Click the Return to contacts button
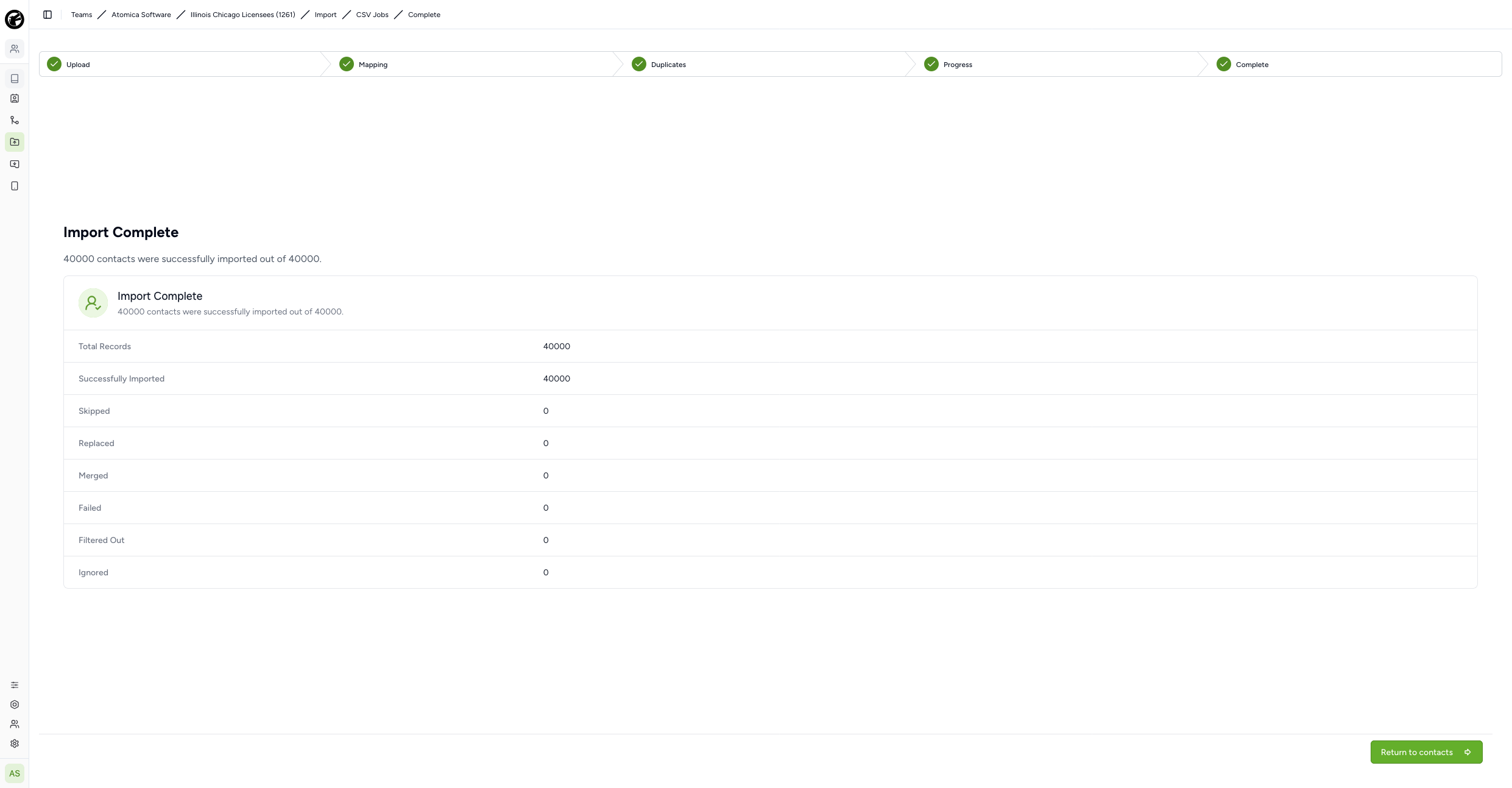This screenshot has height=788, width=1512. 1426,752
